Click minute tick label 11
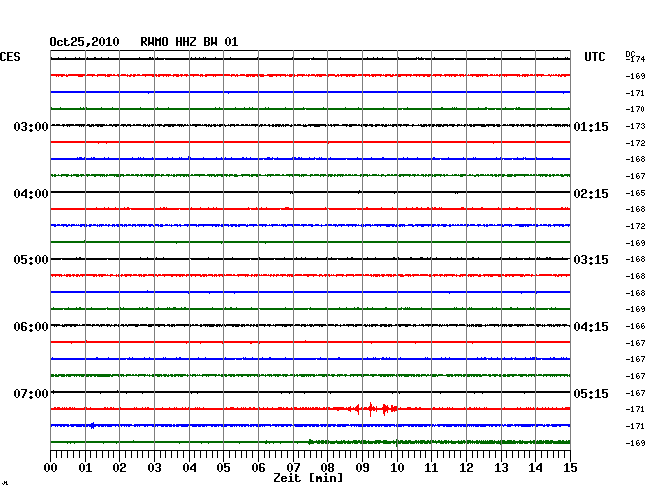Viewport: 650px width, 494px height. coord(431,468)
